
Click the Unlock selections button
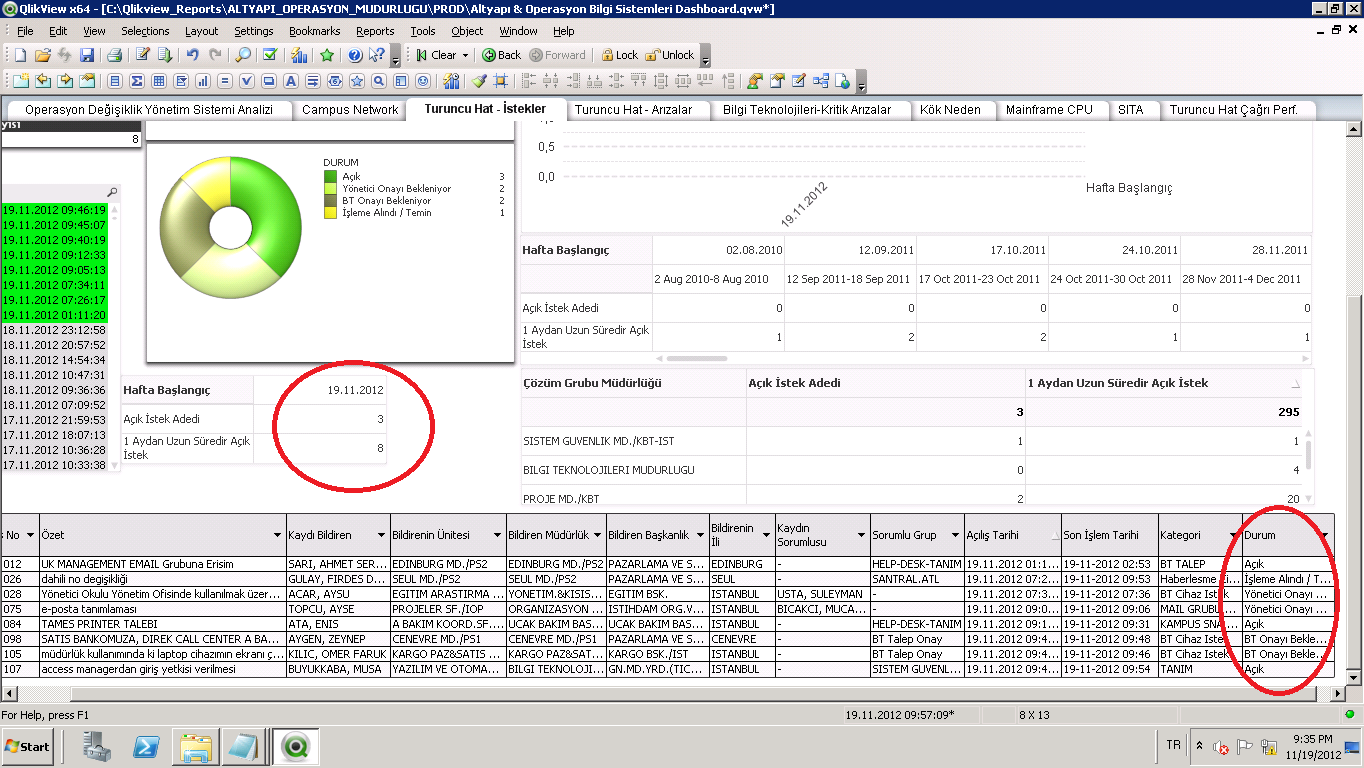coord(670,55)
